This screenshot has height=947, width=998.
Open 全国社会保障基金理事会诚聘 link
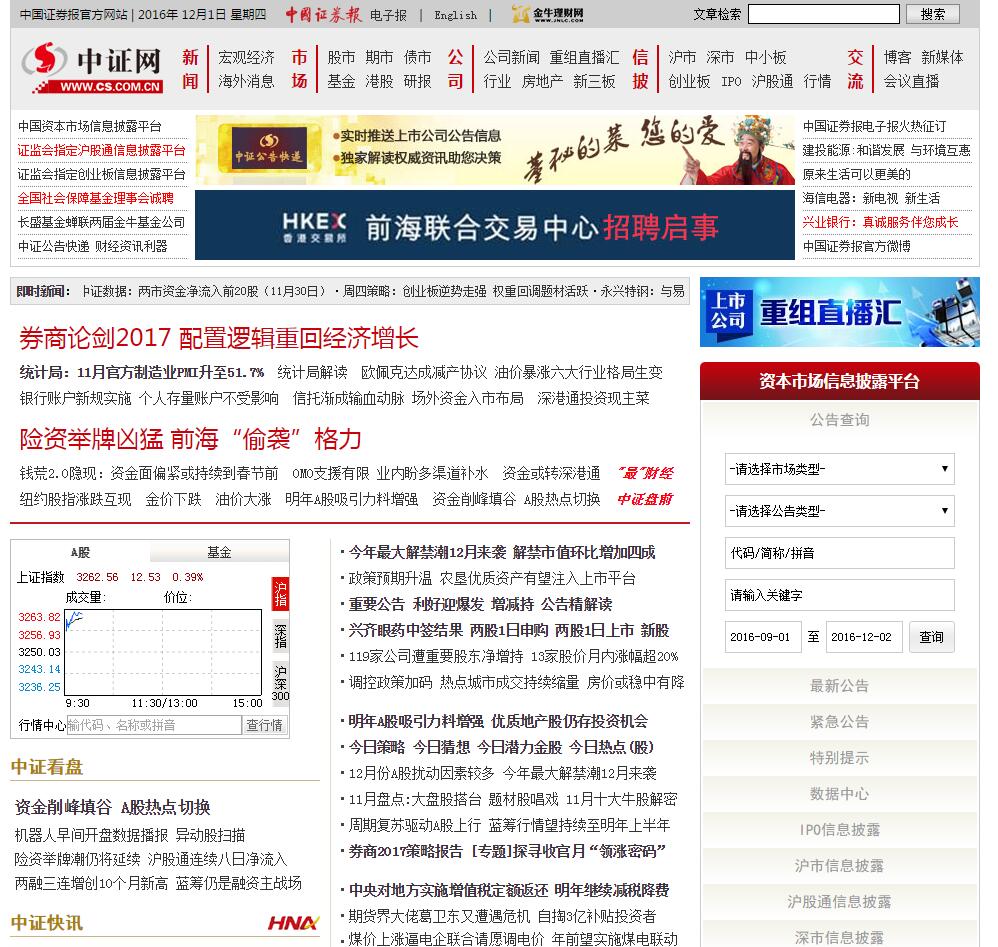pyautogui.click(x=95, y=199)
